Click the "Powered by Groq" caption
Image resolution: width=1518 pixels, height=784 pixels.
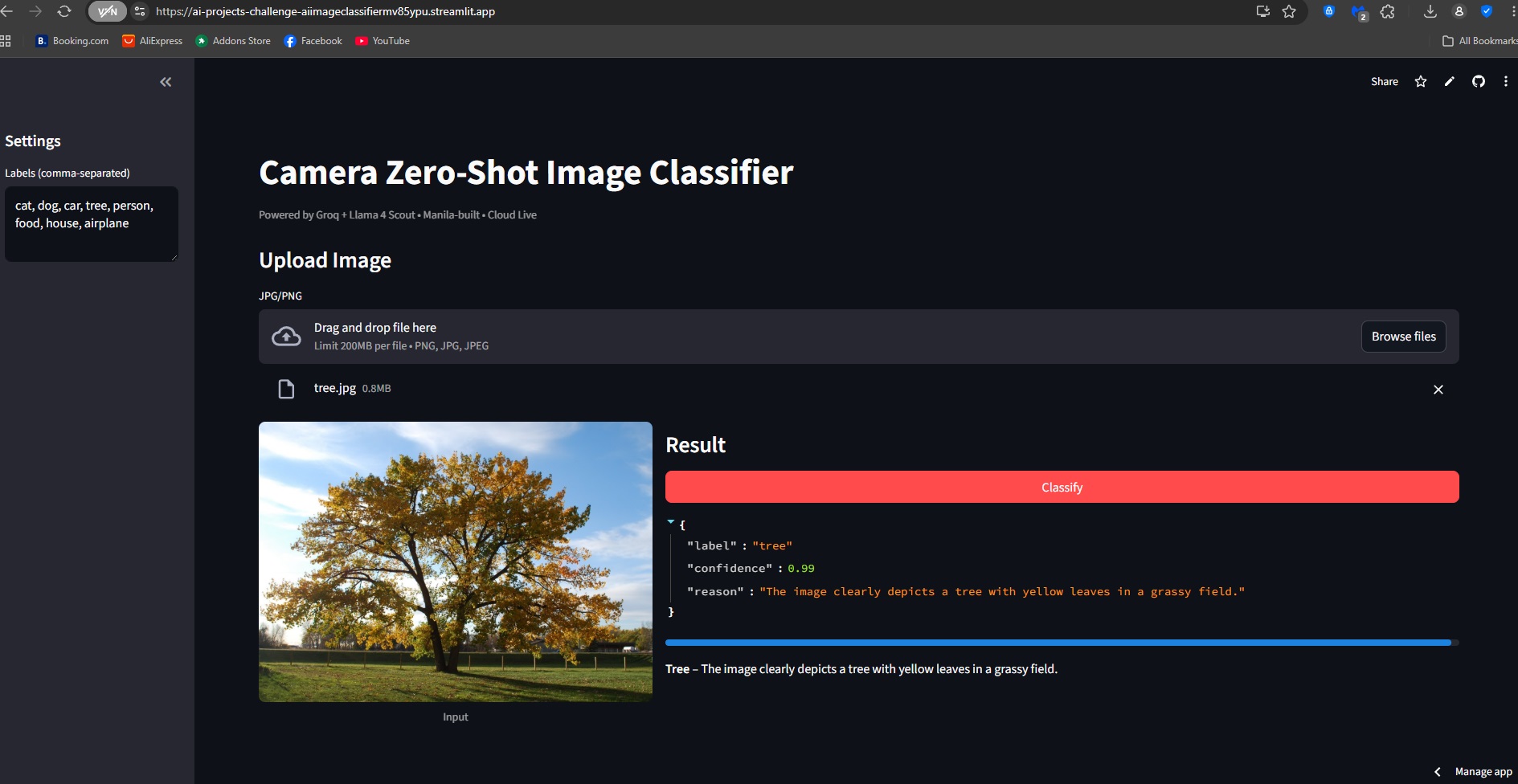398,215
